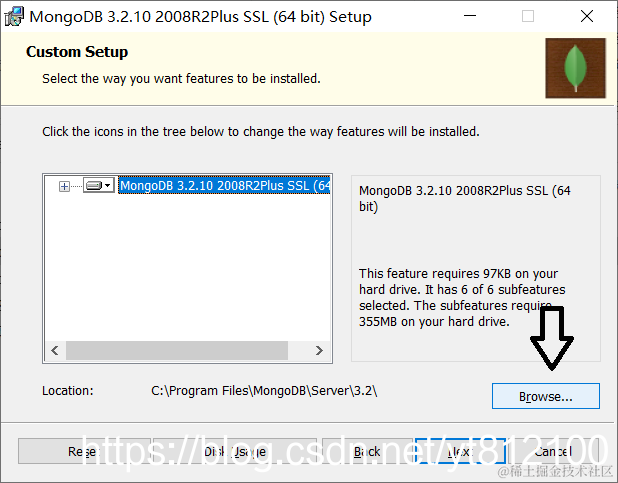Click the installer icon in the title bar

[x=14, y=17]
